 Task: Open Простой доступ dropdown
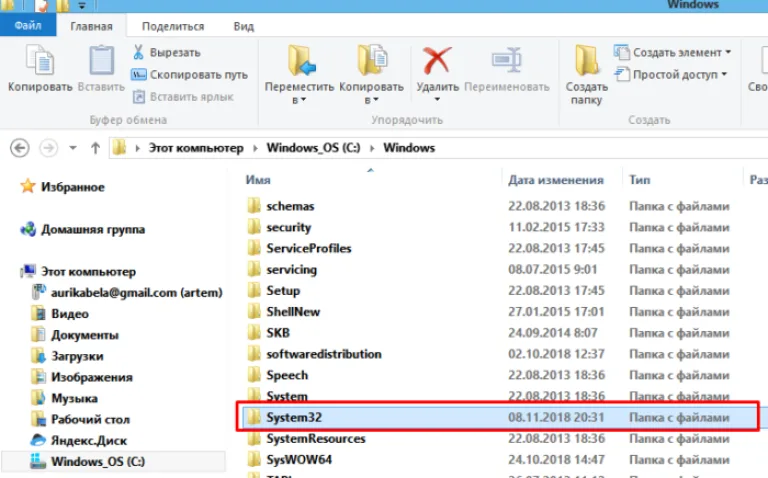tap(671, 74)
